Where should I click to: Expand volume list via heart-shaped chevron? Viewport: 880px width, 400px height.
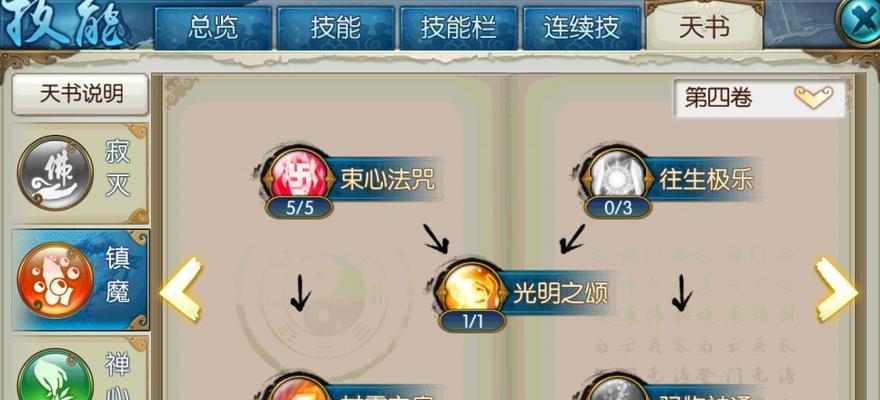tap(813, 98)
